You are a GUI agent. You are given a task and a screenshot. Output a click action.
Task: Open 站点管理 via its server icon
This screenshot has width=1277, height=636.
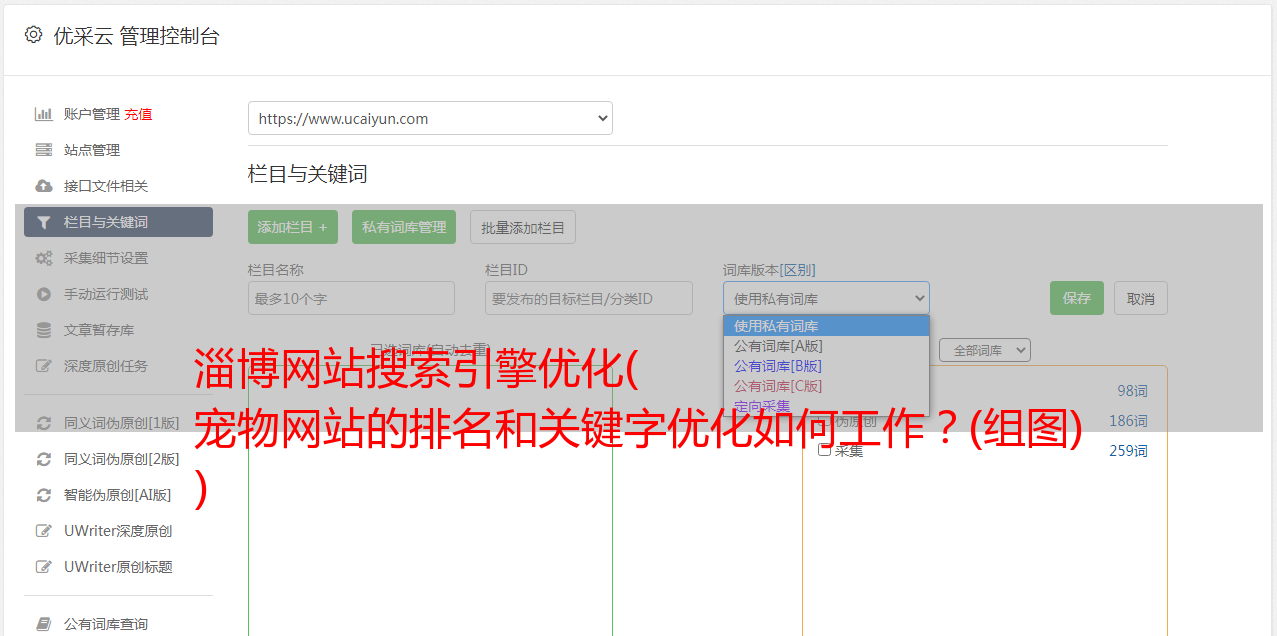click(43, 150)
